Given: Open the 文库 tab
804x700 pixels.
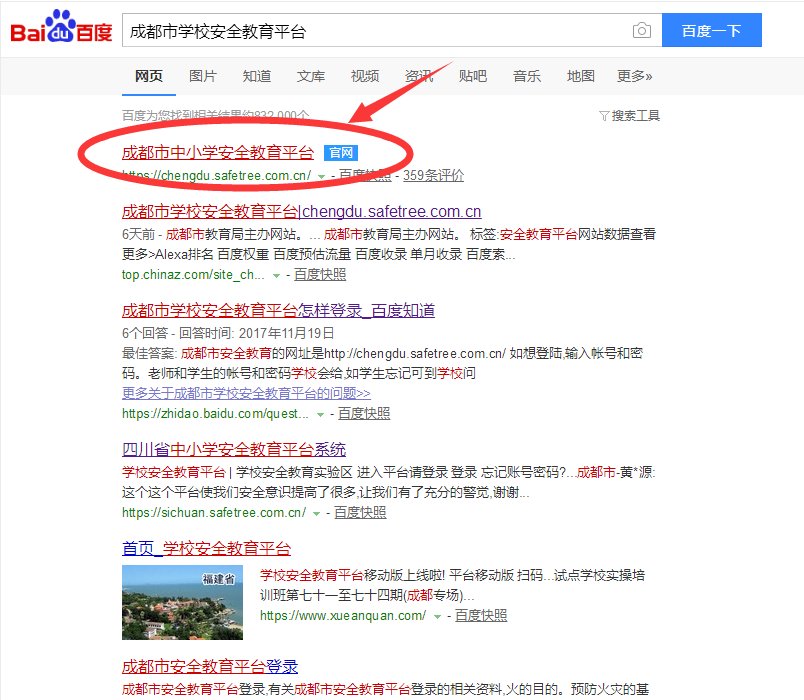Looking at the screenshot, I should [310, 75].
